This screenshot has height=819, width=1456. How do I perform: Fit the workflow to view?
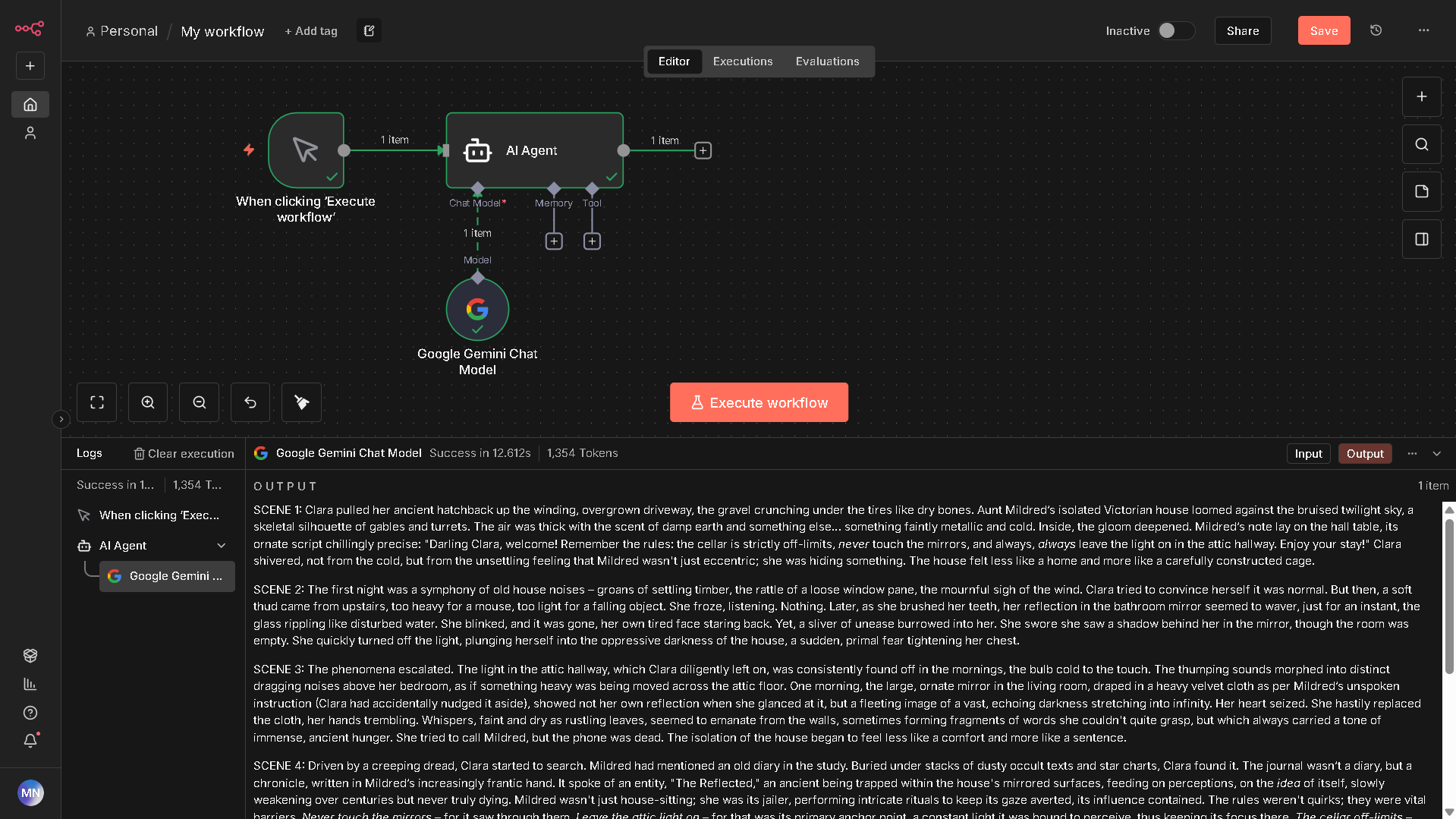97,402
